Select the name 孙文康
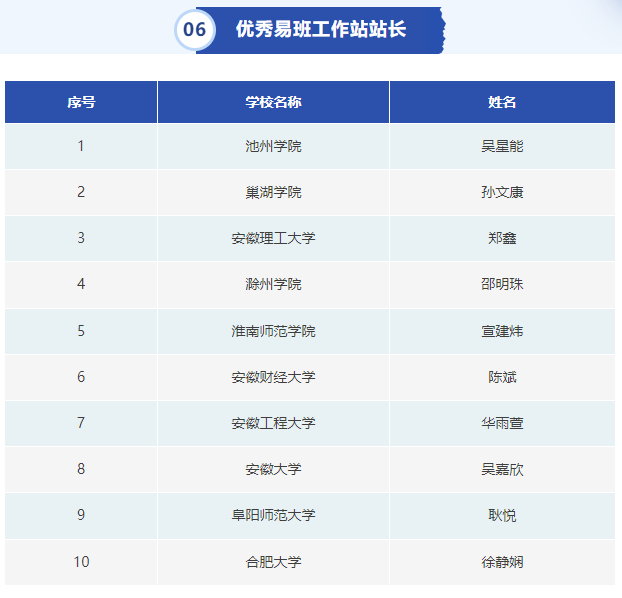Screen dimensions: 622x598 tap(502, 192)
